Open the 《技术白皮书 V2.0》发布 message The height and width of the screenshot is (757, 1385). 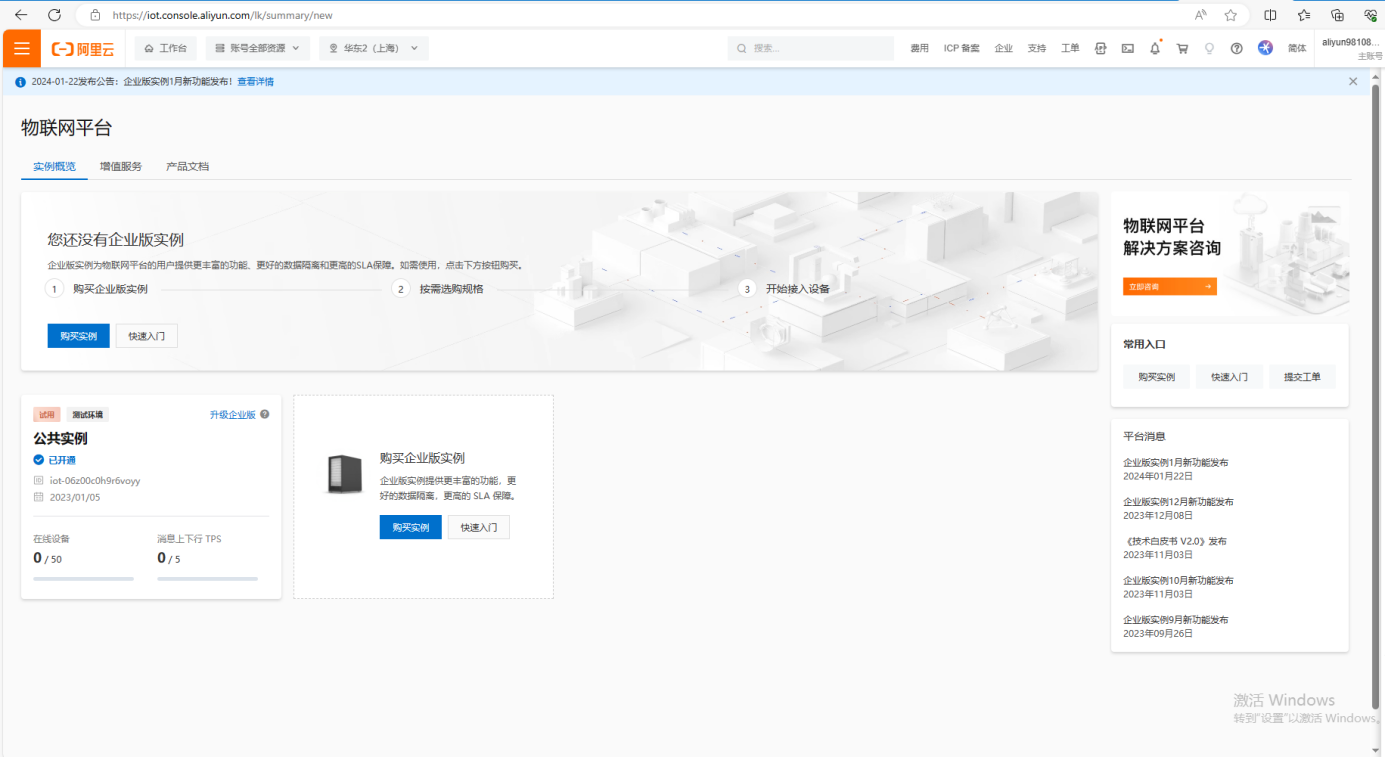[x=1175, y=541]
